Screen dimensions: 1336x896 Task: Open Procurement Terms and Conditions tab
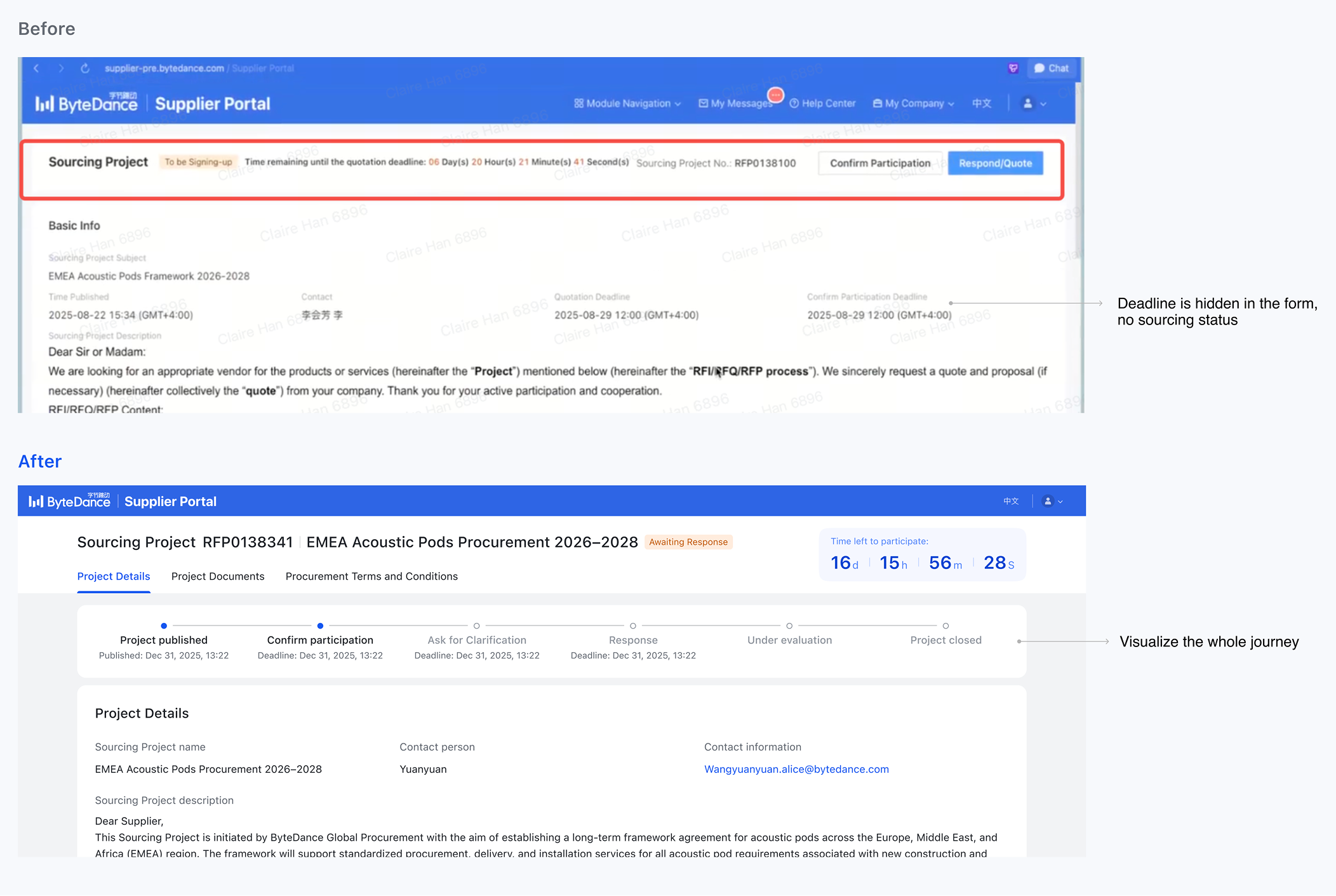(371, 577)
